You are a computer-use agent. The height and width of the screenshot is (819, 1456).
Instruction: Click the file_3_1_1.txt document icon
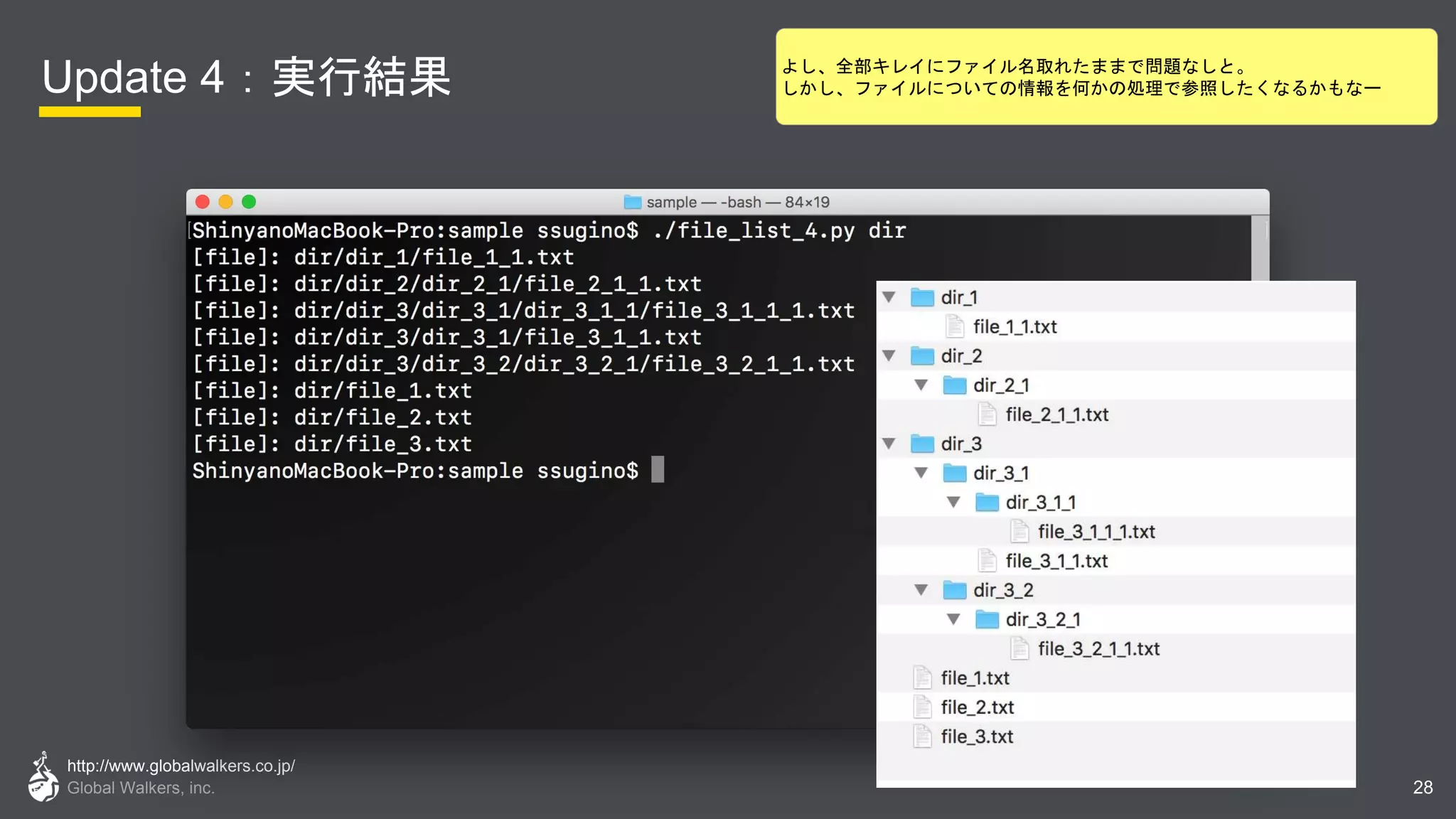pyautogui.click(x=987, y=560)
